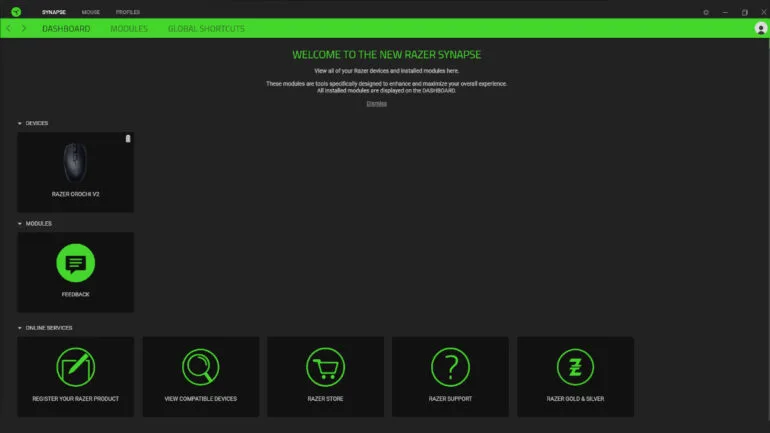Collapse the Modules section
The height and width of the screenshot is (433, 770).
[x=20, y=223]
